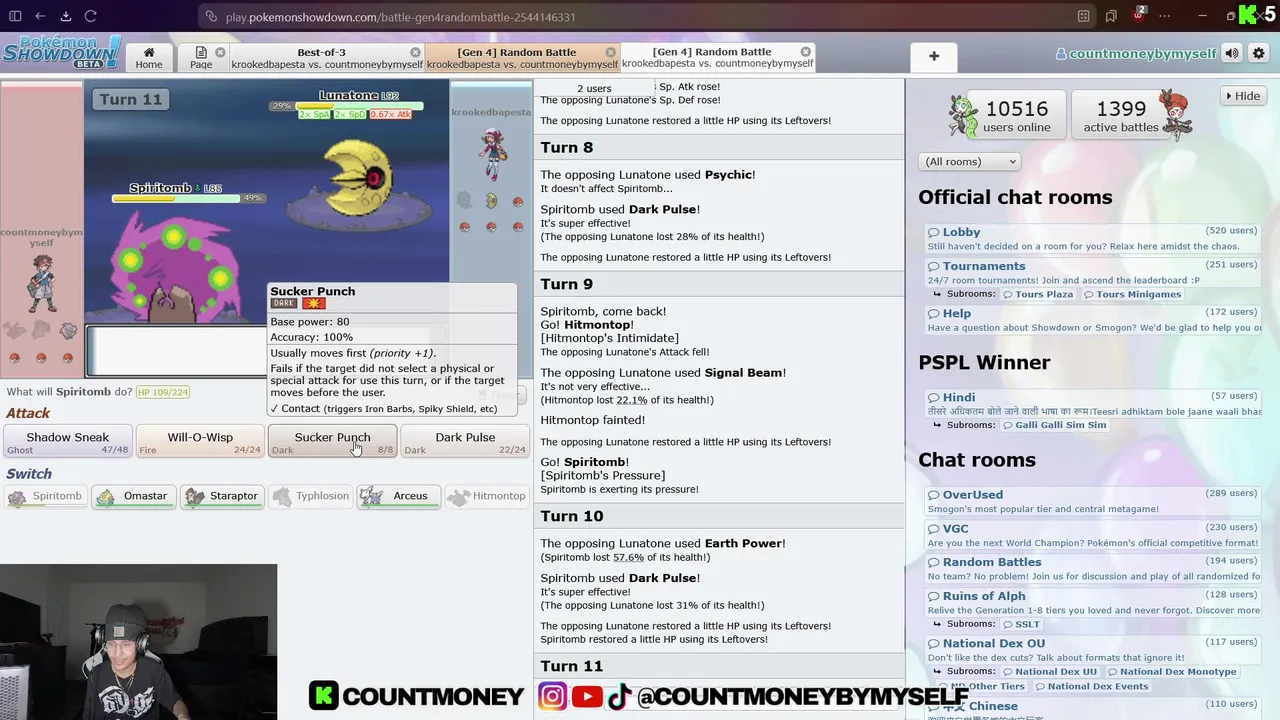
Task: Click fainted Typhlosion switch button
Action: 310,496
